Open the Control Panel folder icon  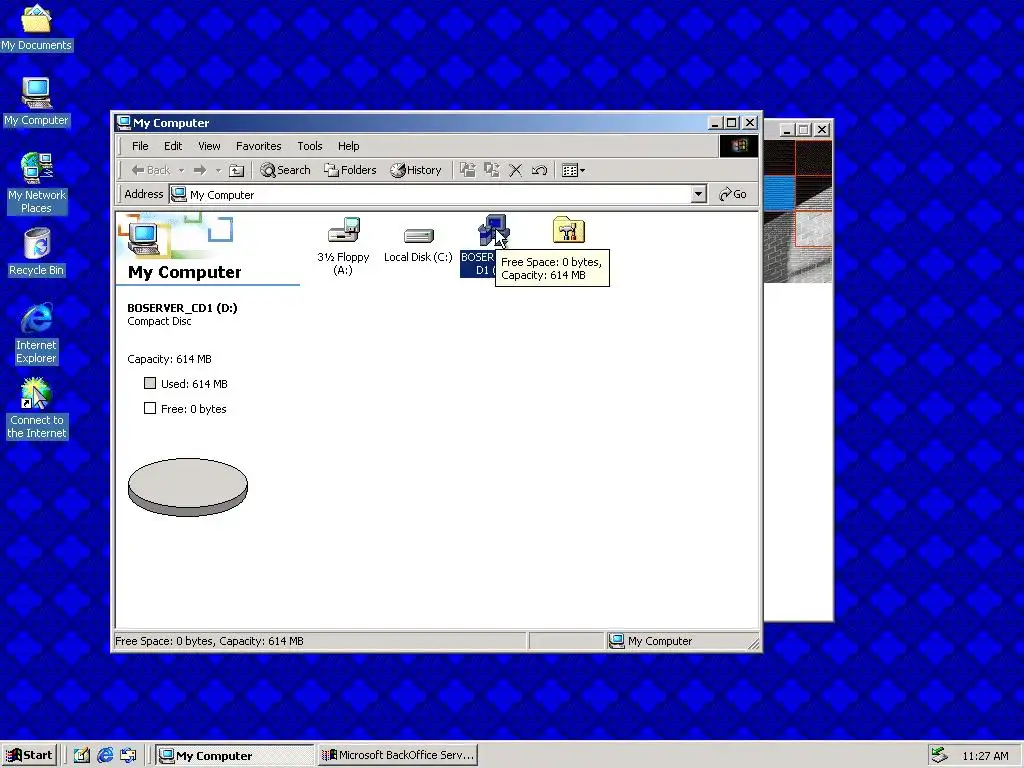point(568,231)
